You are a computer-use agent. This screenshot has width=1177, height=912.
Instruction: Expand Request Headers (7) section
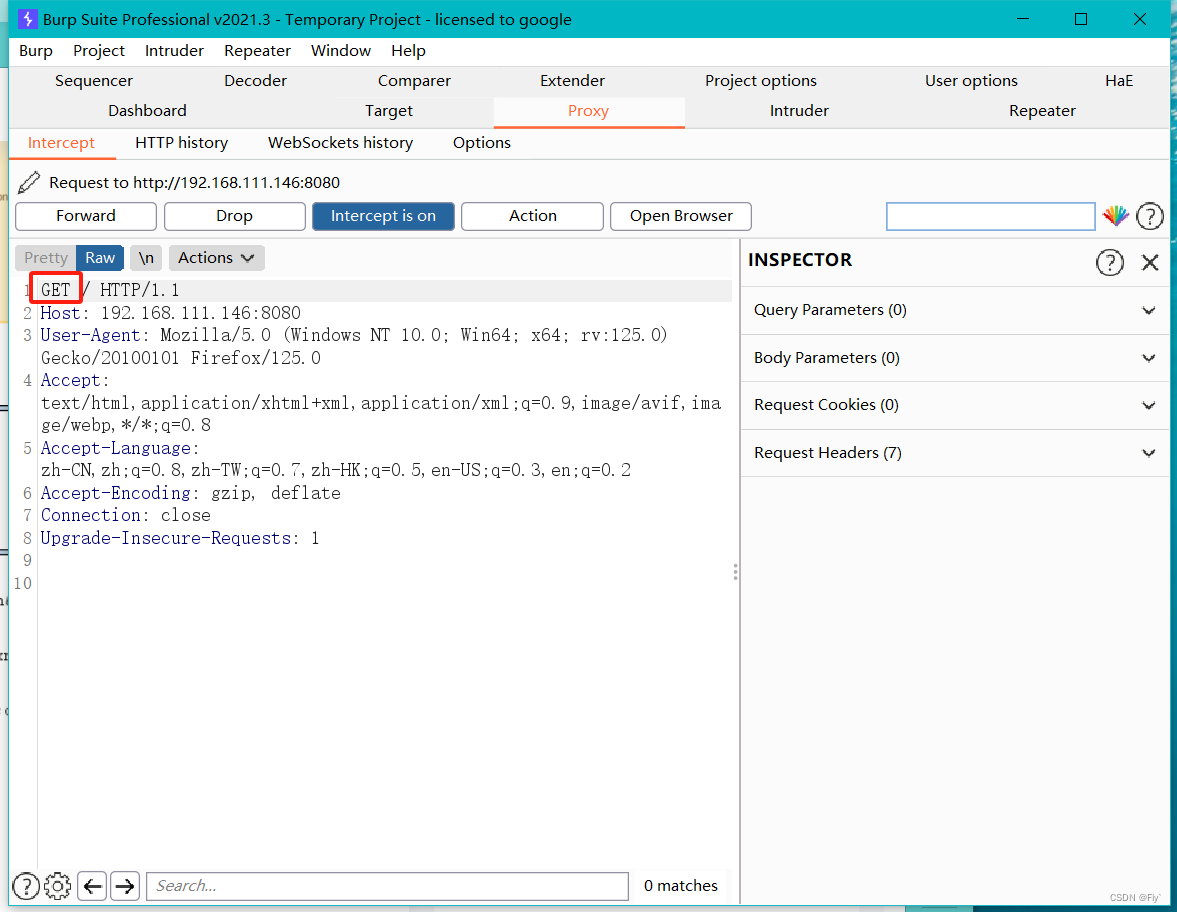point(955,453)
